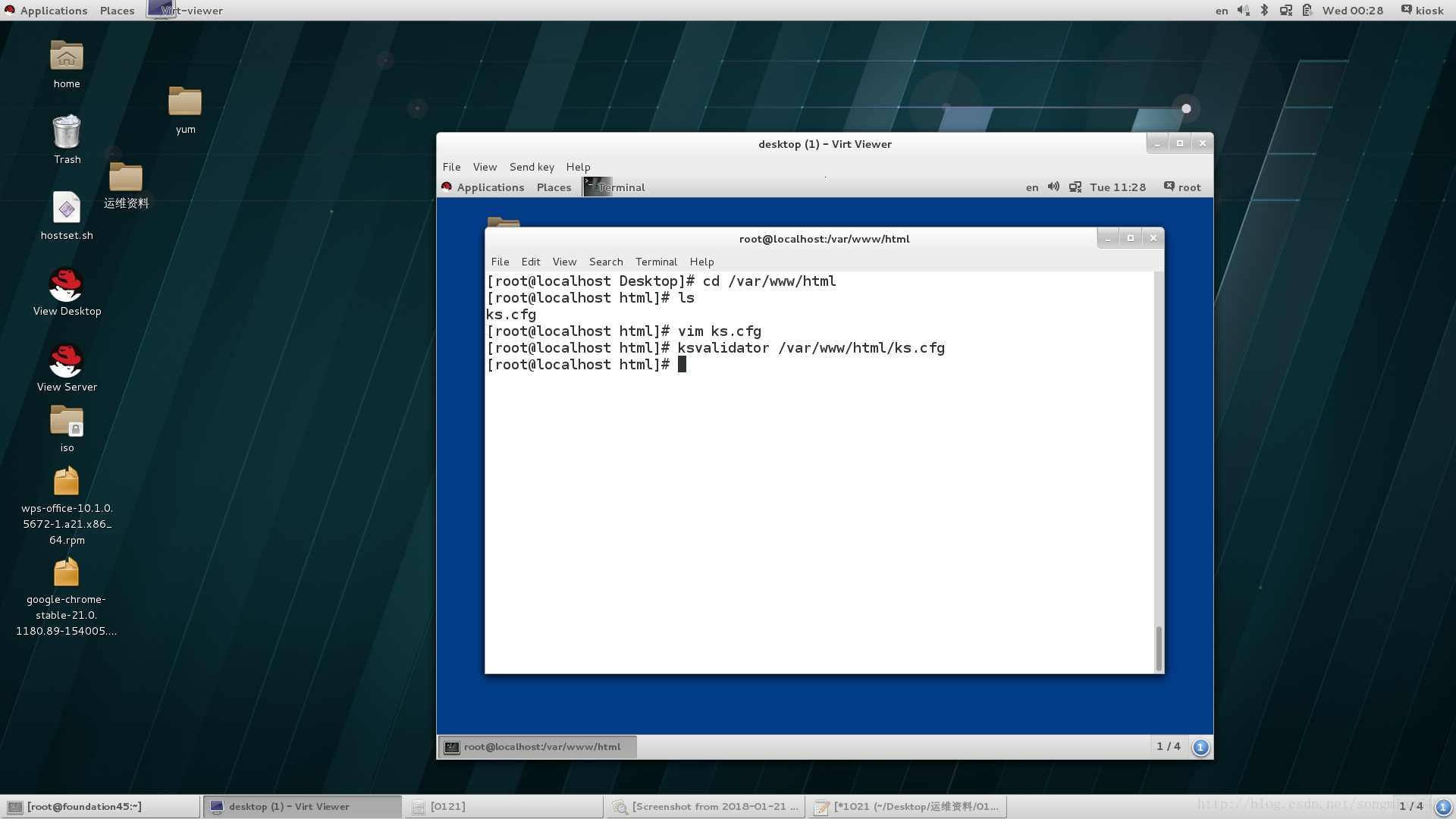Image resolution: width=1456 pixels, height=819 pixels.
Task: Click the host network connection icon
Action: coord(1286,11)
